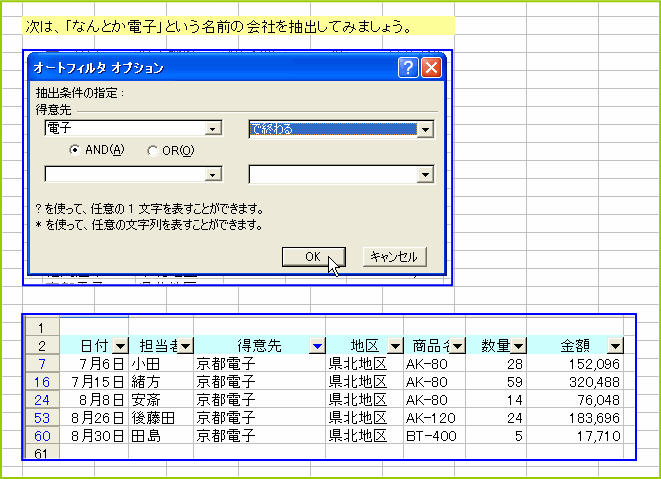The height and width of the screenshot is (479, 661).
Task: Click the 7月15日 date cell
Action: (94, 382)
